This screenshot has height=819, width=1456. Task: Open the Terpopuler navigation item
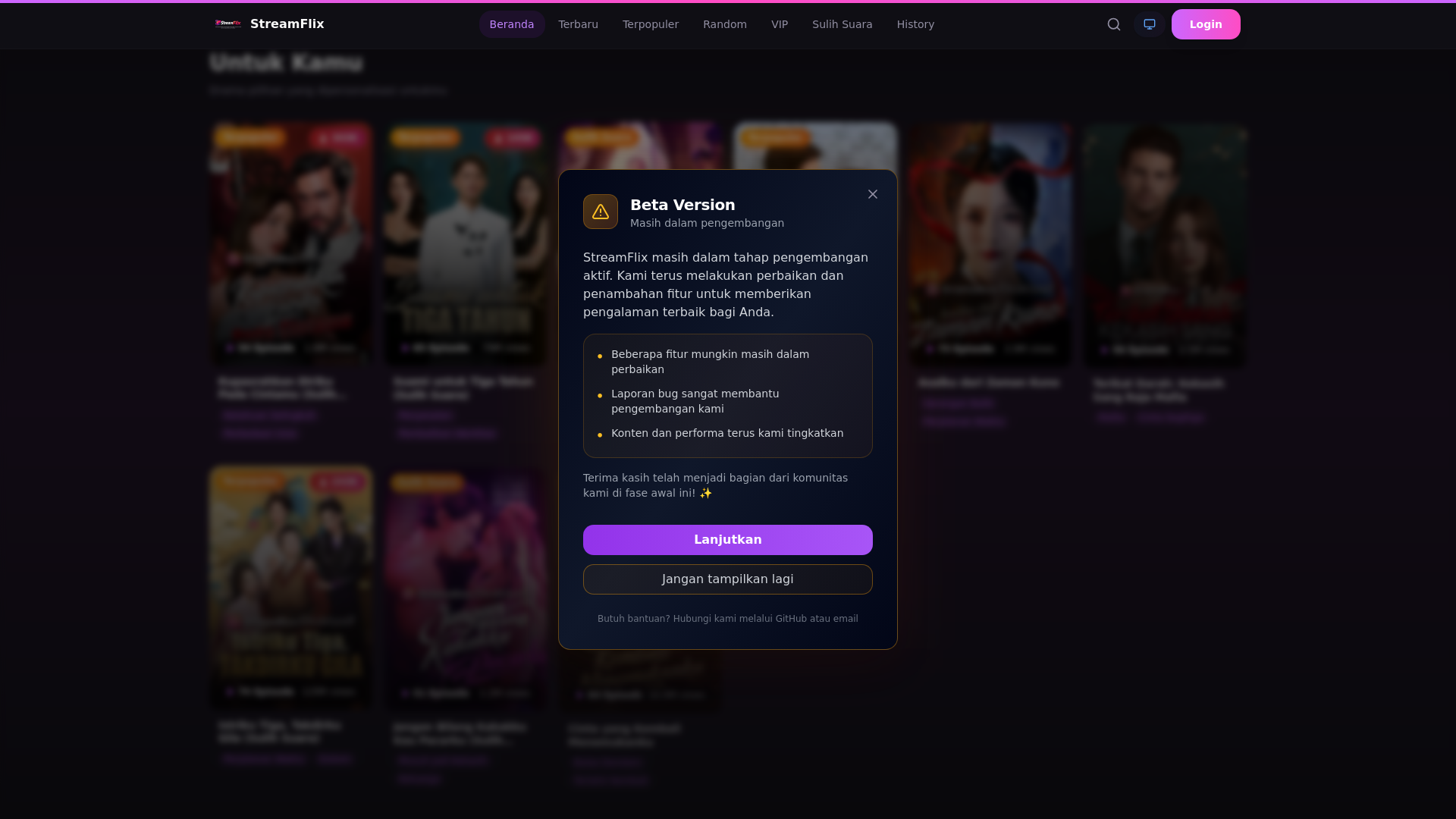651,24
